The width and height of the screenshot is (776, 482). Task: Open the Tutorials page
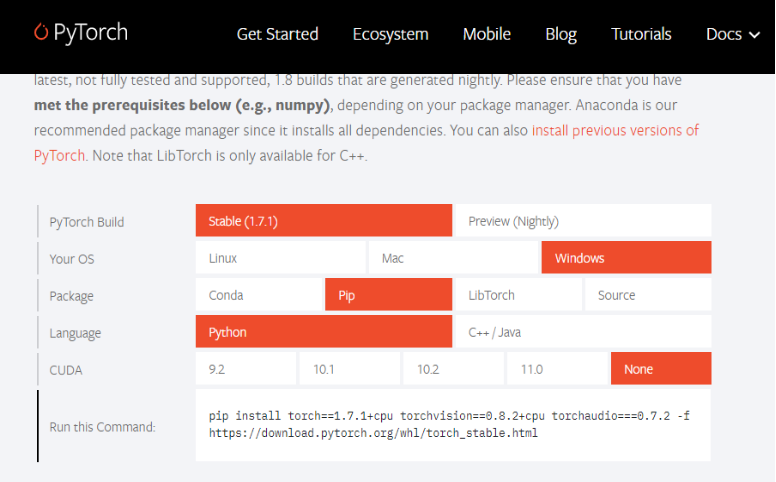click(641, 34)
